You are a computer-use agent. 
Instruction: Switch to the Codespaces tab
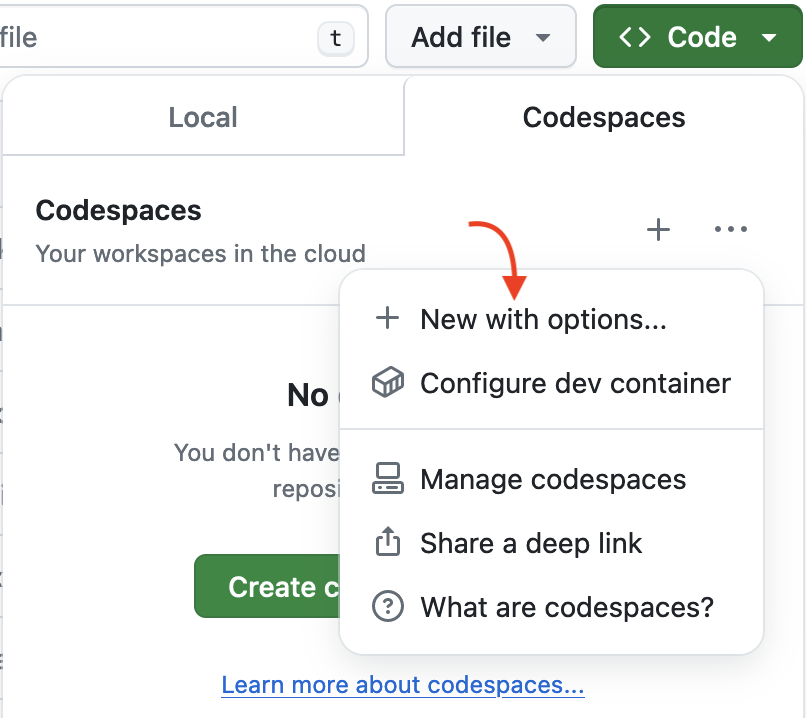click(x=603, y=117)
